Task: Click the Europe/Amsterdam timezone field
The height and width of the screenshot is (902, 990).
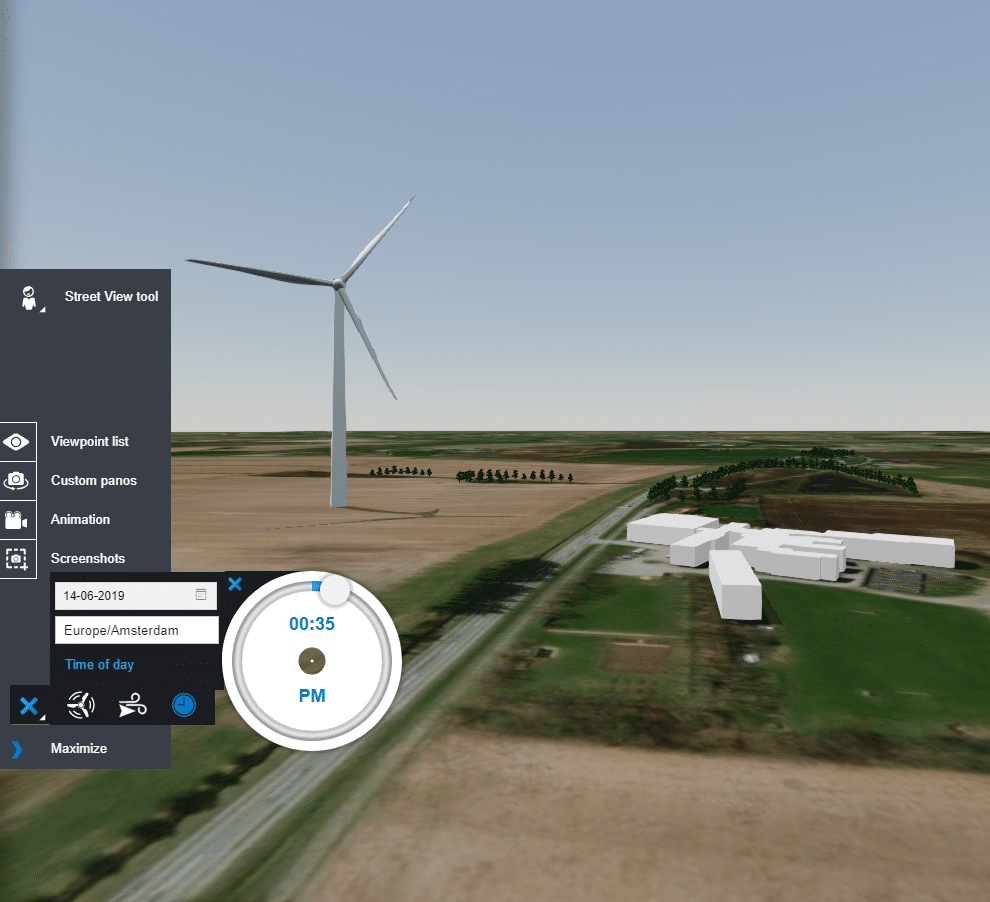Action: tap(136, 630)
